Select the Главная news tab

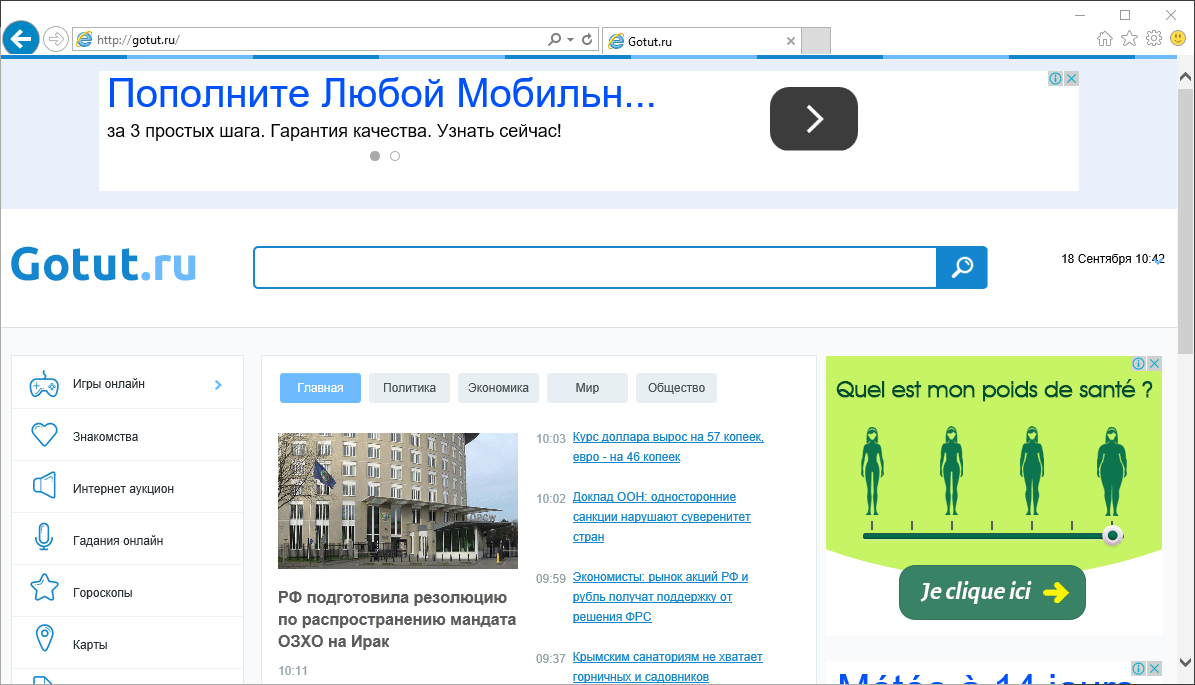[320, 388]
